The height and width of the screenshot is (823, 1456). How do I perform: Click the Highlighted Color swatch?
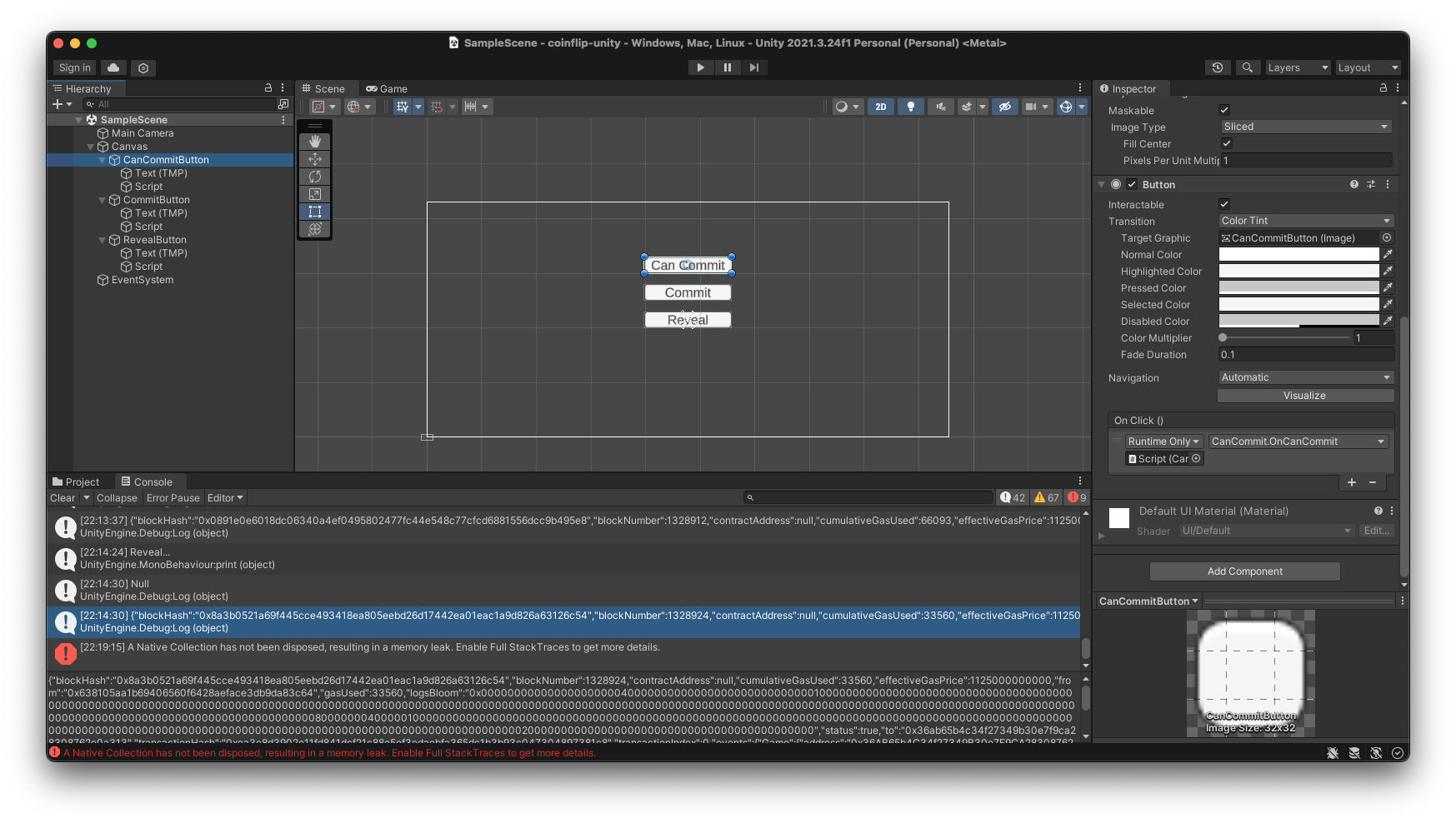coord(1298,271)
